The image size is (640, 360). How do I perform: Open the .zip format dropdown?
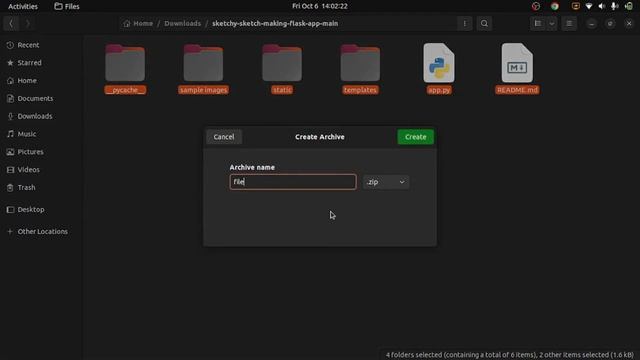click(x=386, y=182)
